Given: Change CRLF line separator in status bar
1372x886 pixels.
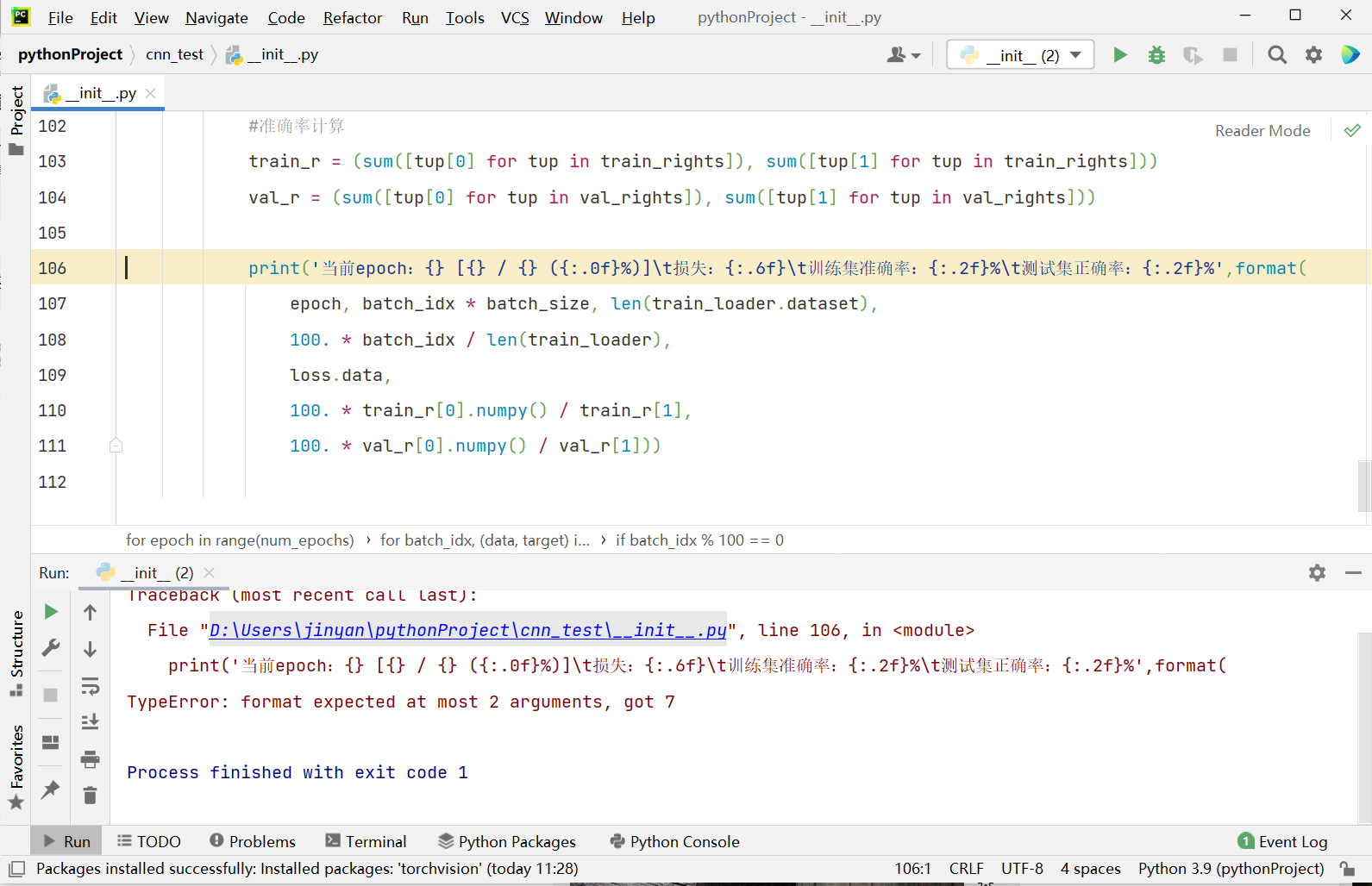Looking at the screenshot, I should point(967,868).
